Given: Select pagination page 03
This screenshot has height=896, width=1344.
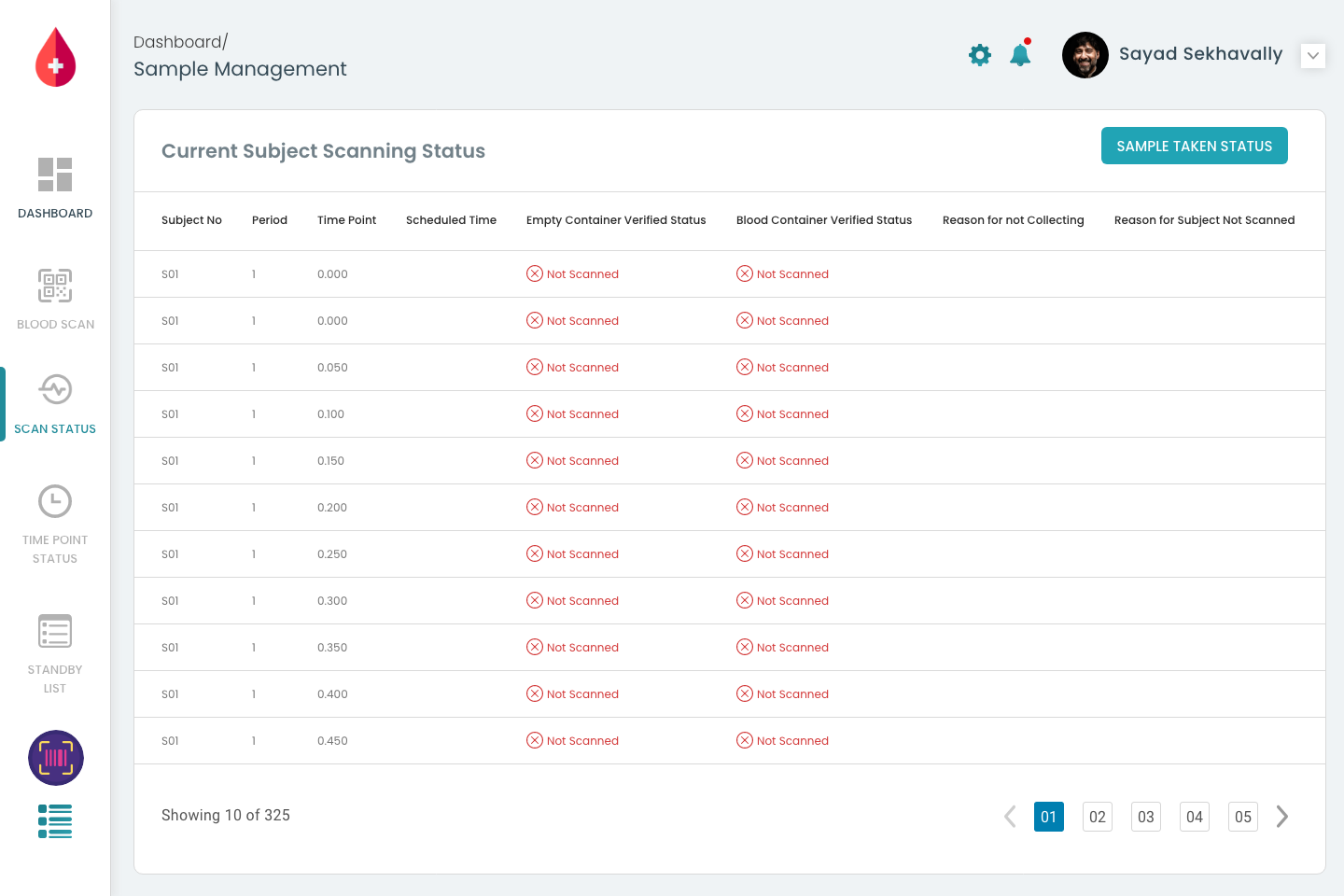Looking at the screenshot, I should 1146,817.
